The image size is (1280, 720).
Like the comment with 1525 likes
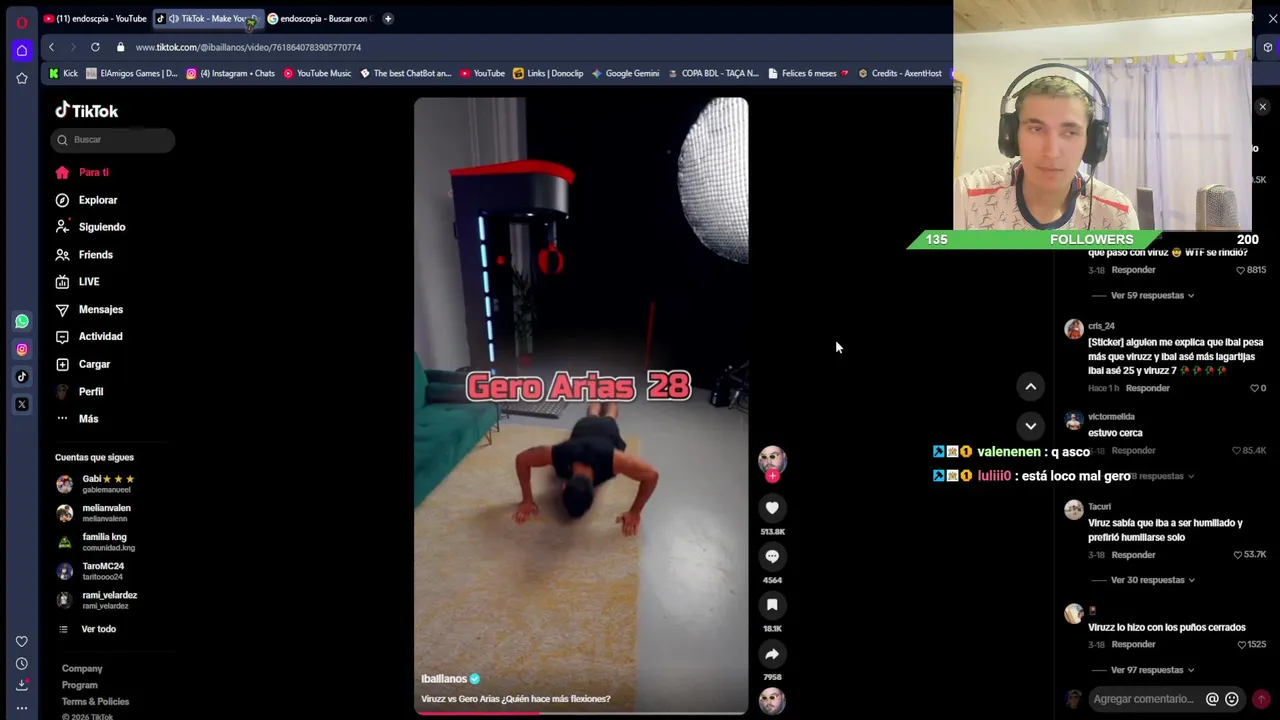point(1241,645)
